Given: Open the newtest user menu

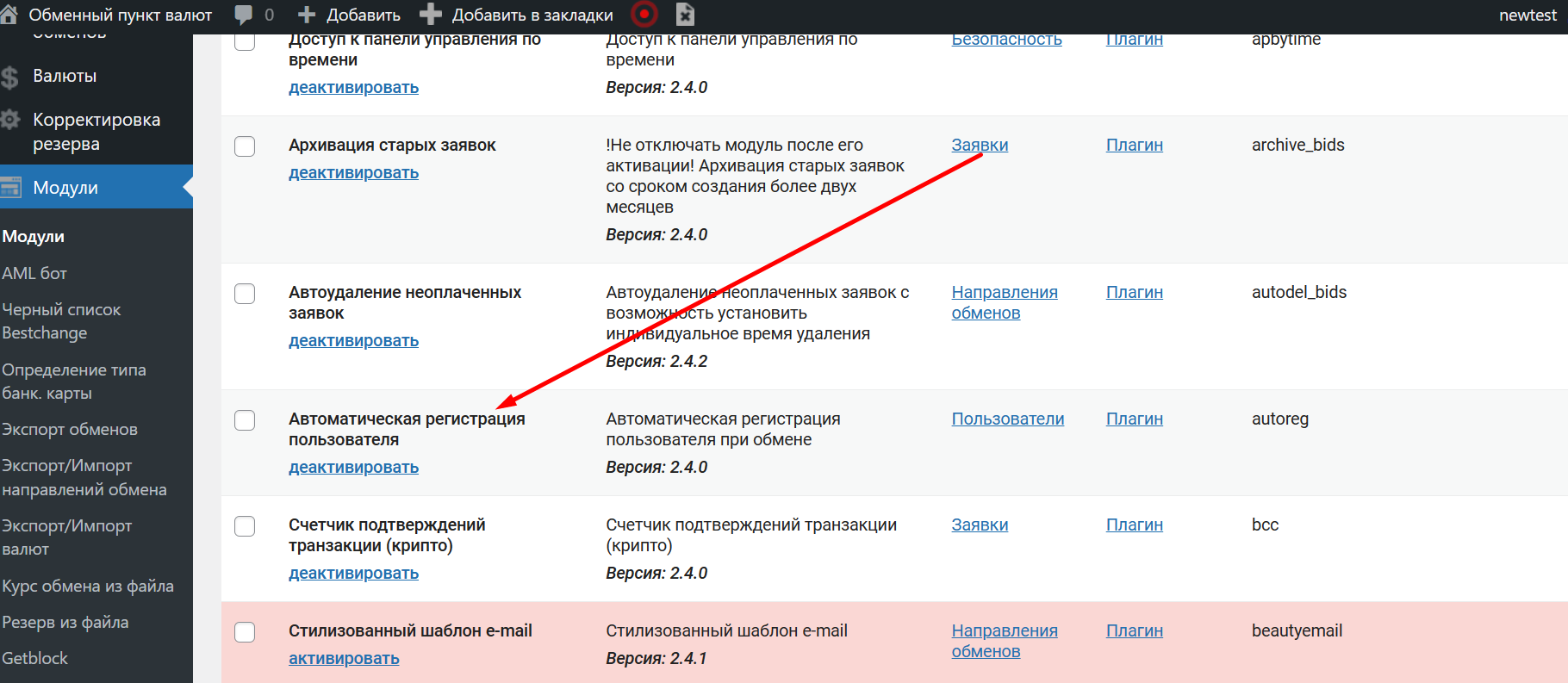Looking at the screenshot, I should click(x=1527, y=16).
